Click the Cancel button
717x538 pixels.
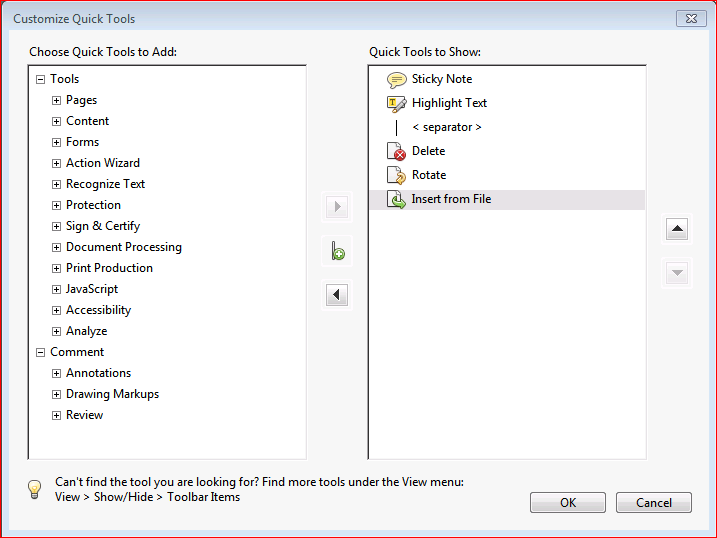pos(654,503)
